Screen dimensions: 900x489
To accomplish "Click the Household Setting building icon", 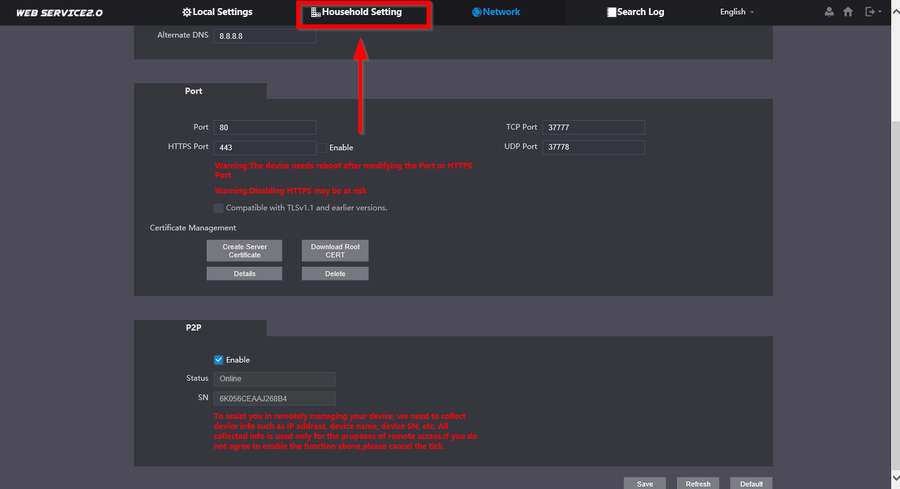I will (315, 12).
